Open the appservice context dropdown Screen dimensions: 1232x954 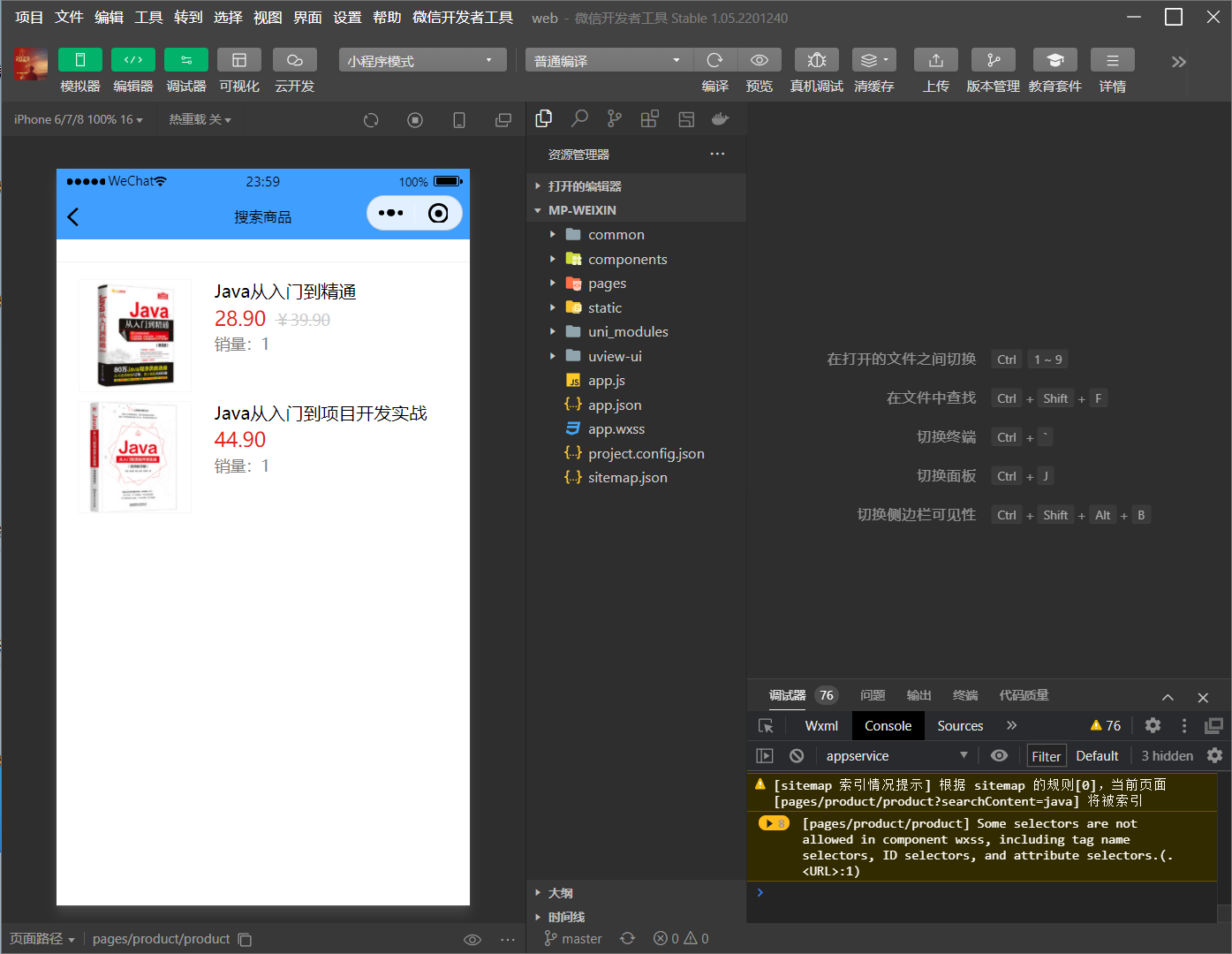(896, 755)
